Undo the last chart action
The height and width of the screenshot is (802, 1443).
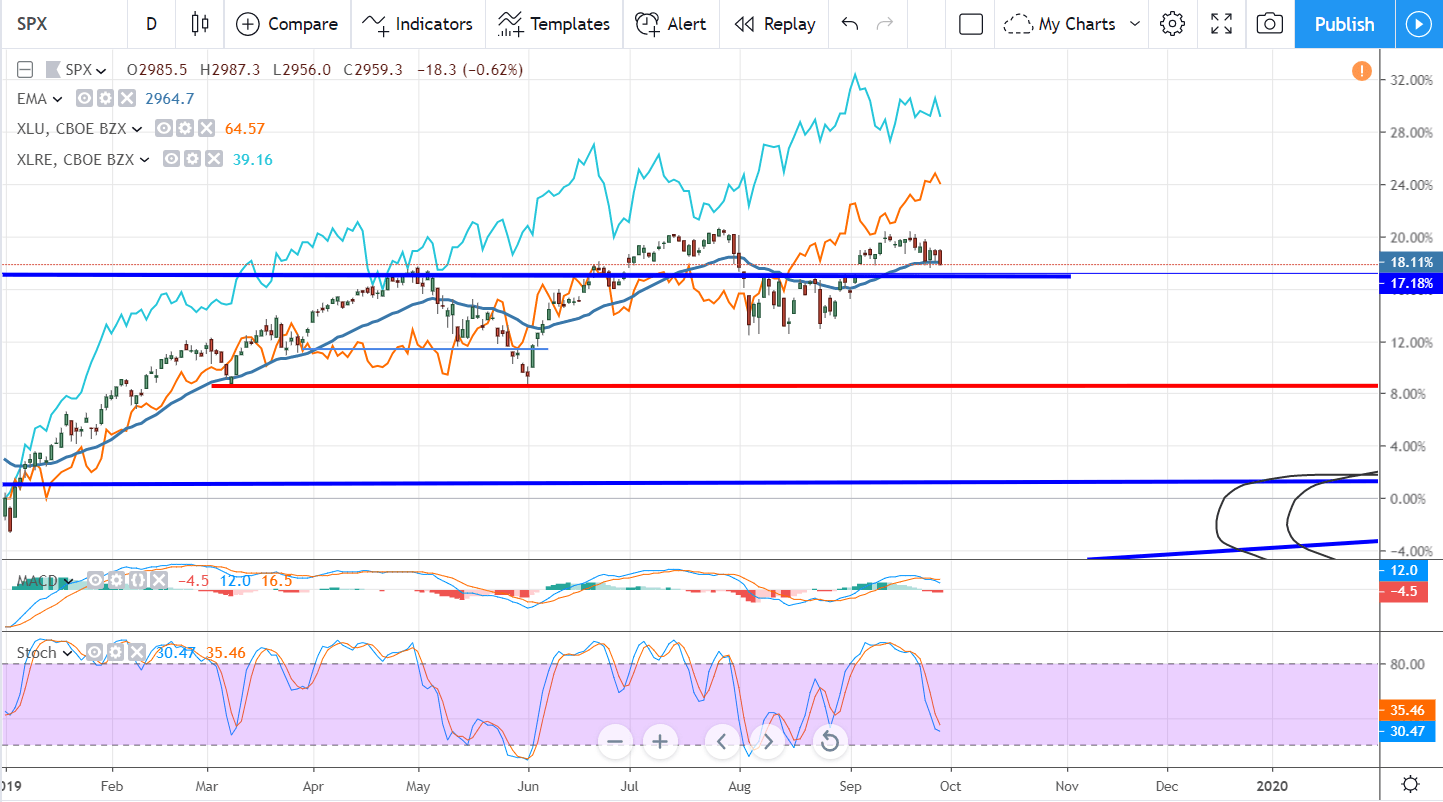849,24
